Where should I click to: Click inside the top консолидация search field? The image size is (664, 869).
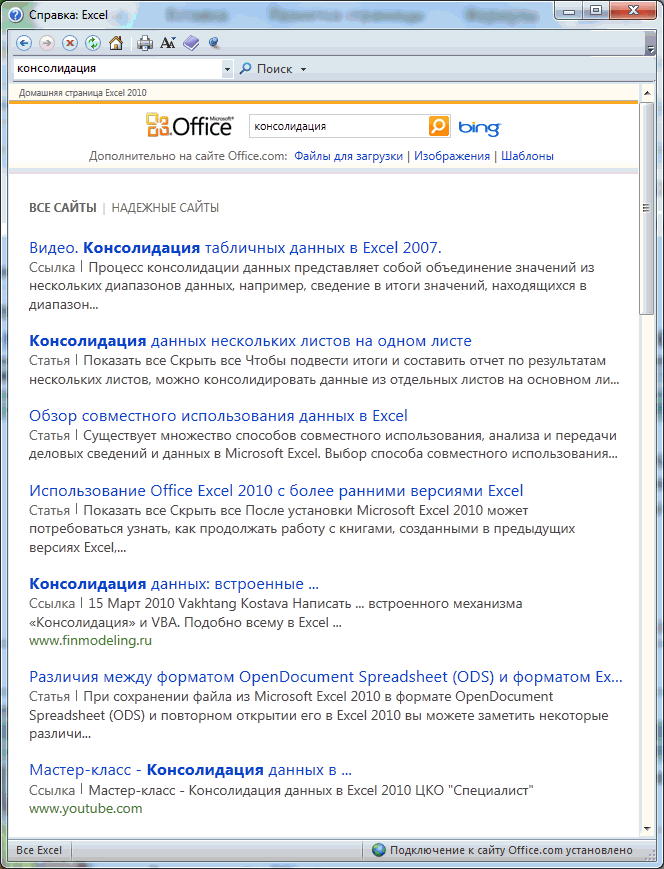coord(118,69)
